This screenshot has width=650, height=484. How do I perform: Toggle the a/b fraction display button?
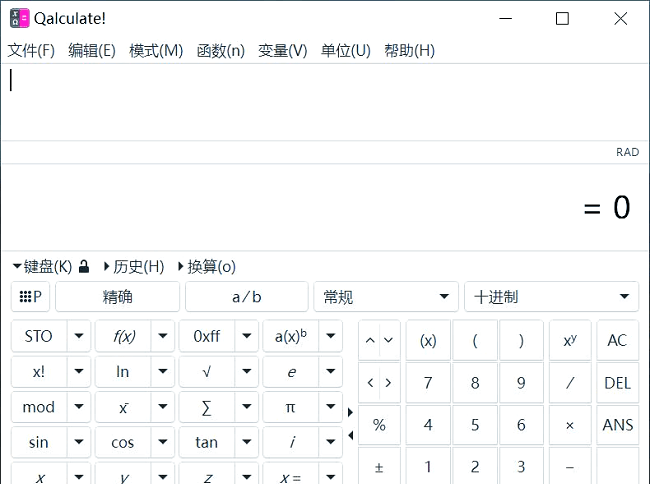(x=246, y=297)
